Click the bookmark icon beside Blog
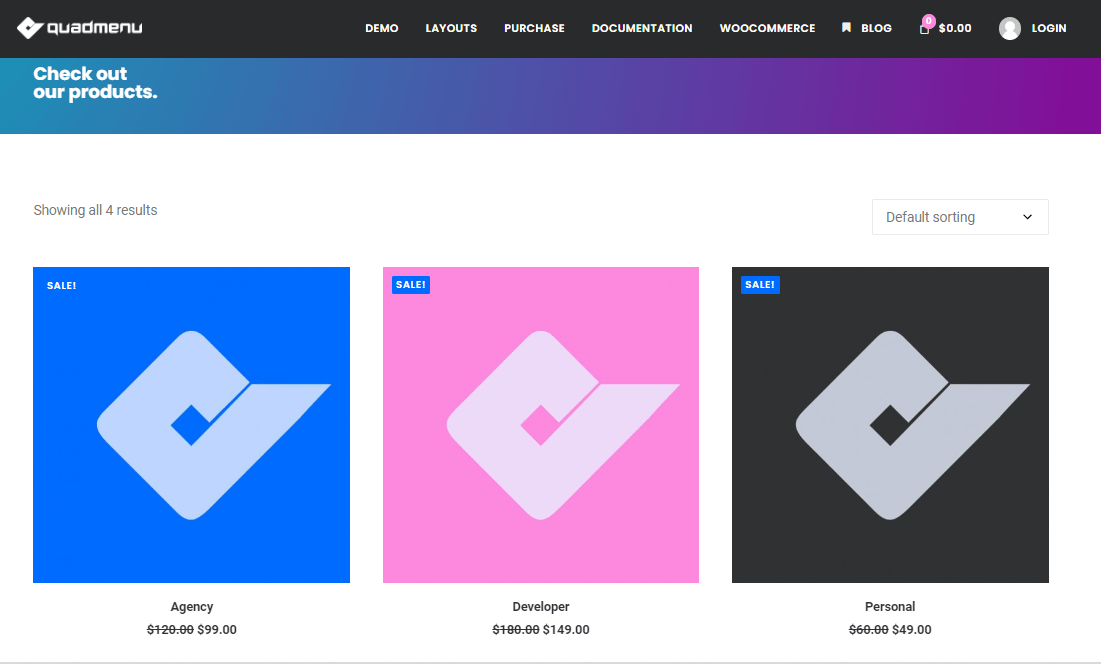 846,28
